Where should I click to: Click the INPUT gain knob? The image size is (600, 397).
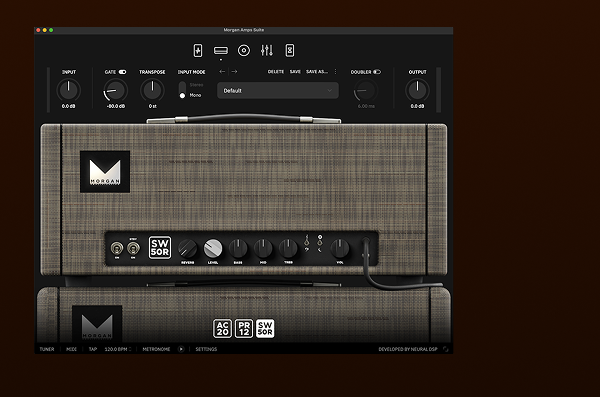coord(68,90)
